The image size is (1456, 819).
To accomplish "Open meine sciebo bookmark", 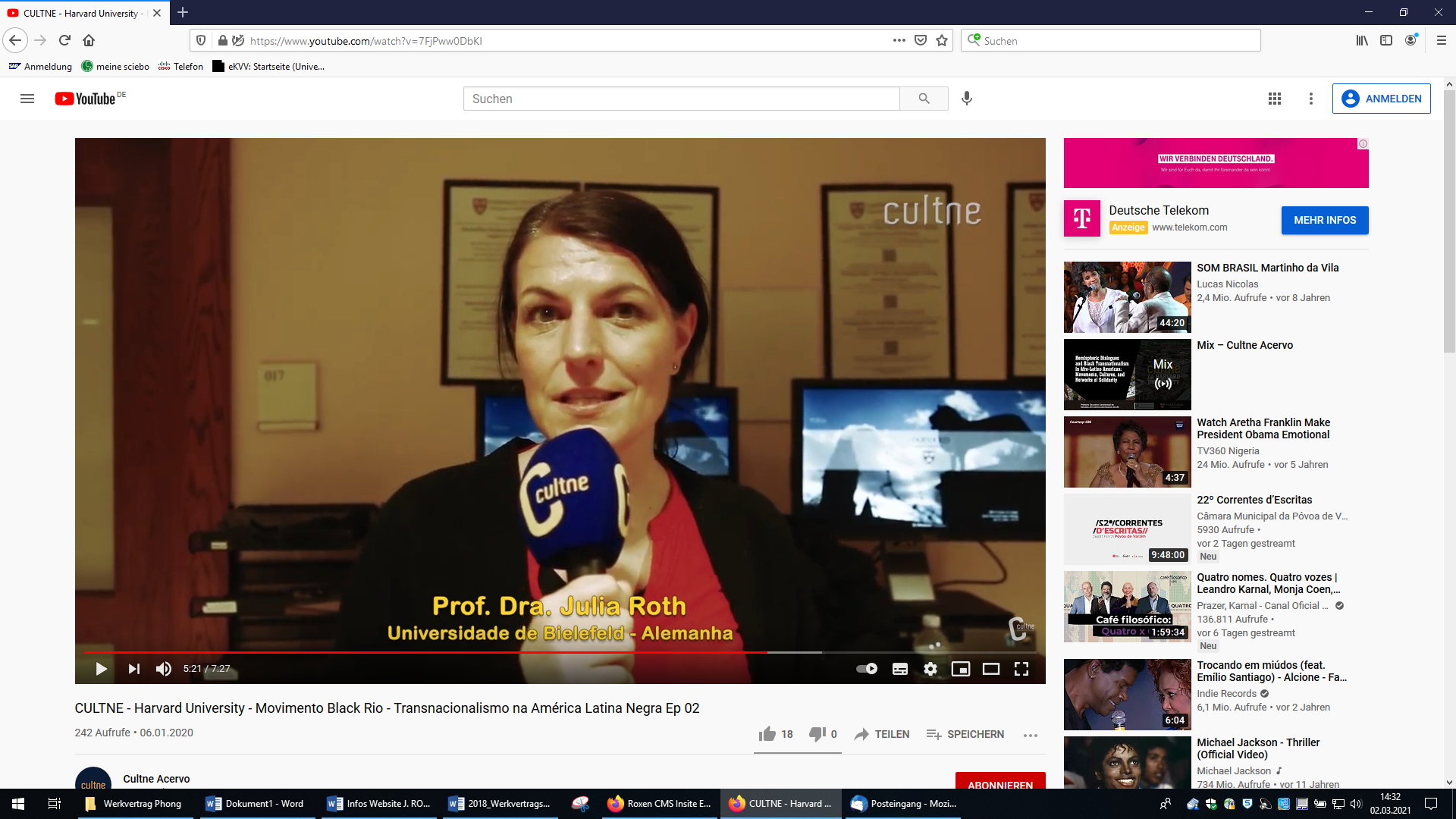I will pyautogui.click(x=115, y=67).
